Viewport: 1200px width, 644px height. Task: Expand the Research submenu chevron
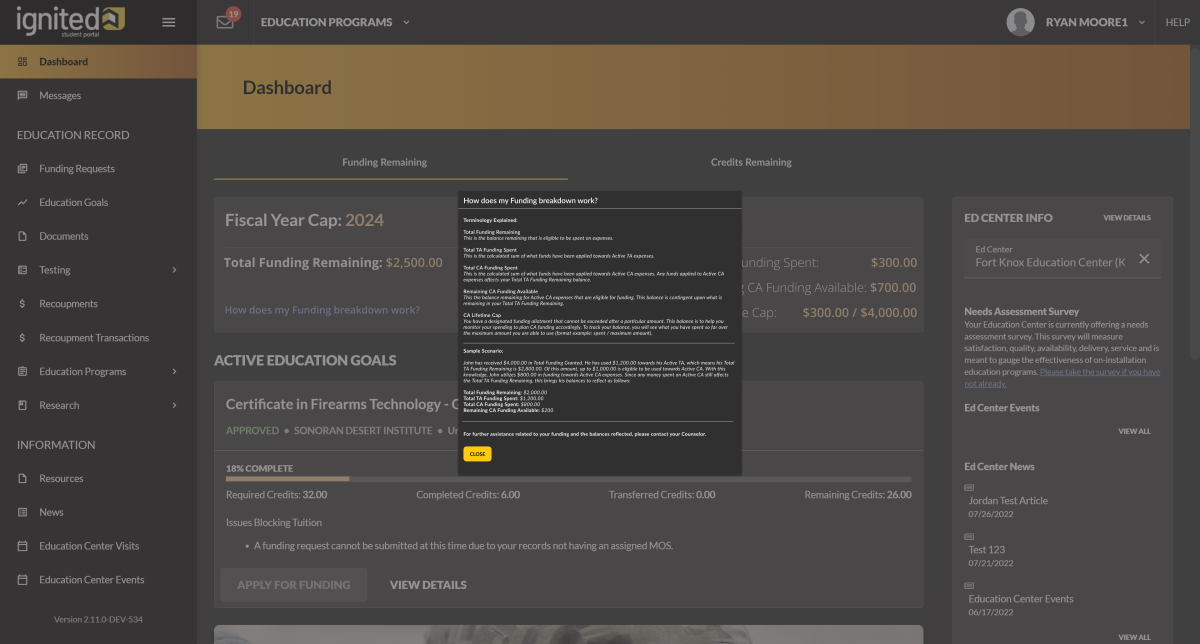click(x=174, y=405)
